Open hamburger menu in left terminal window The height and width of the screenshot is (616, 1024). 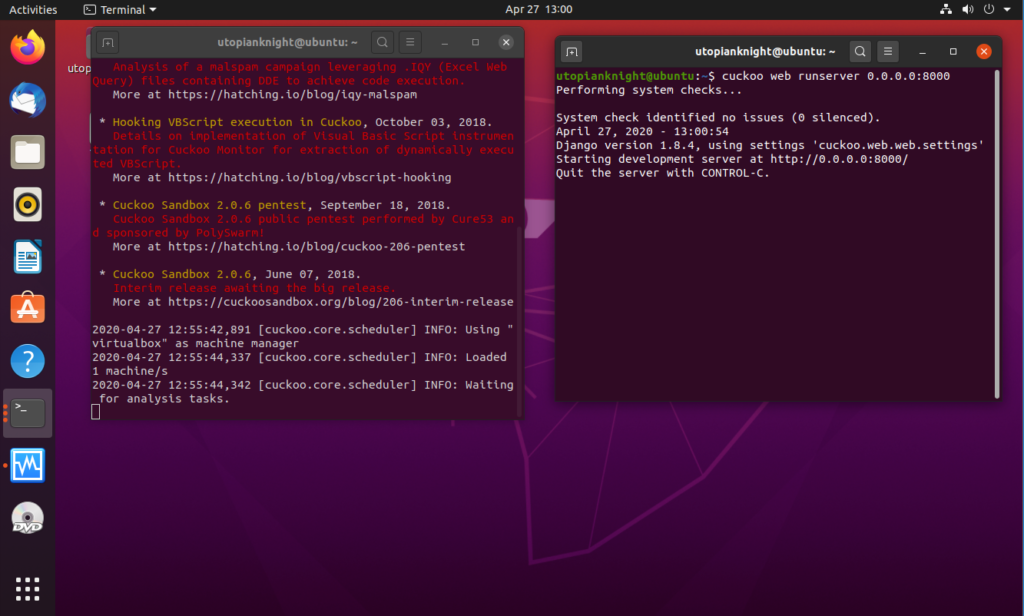(410, 42)
